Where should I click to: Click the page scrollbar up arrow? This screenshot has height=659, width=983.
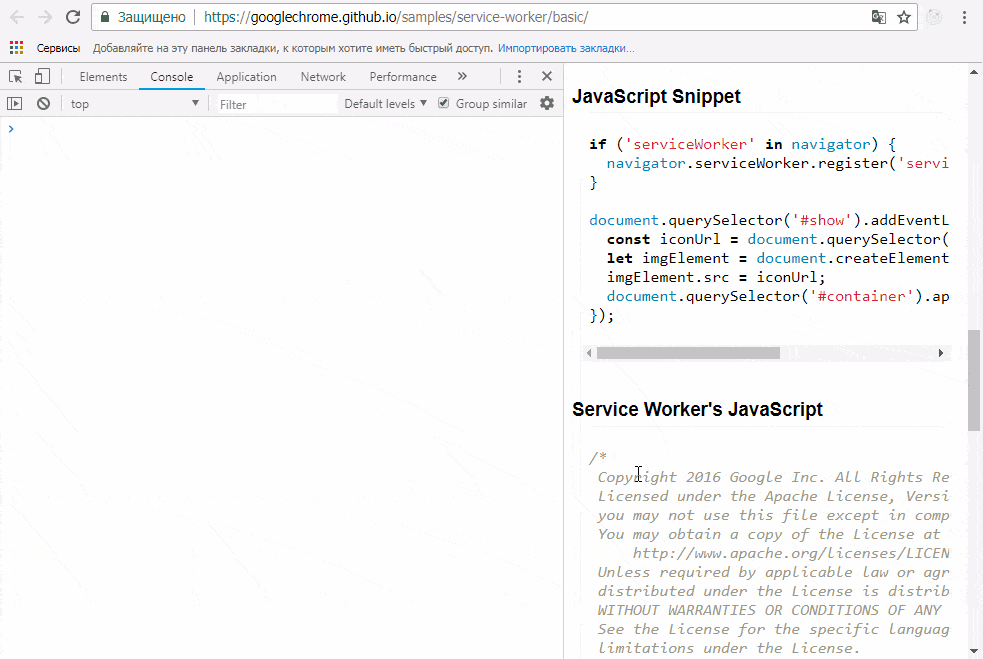[x=974, y=71]
